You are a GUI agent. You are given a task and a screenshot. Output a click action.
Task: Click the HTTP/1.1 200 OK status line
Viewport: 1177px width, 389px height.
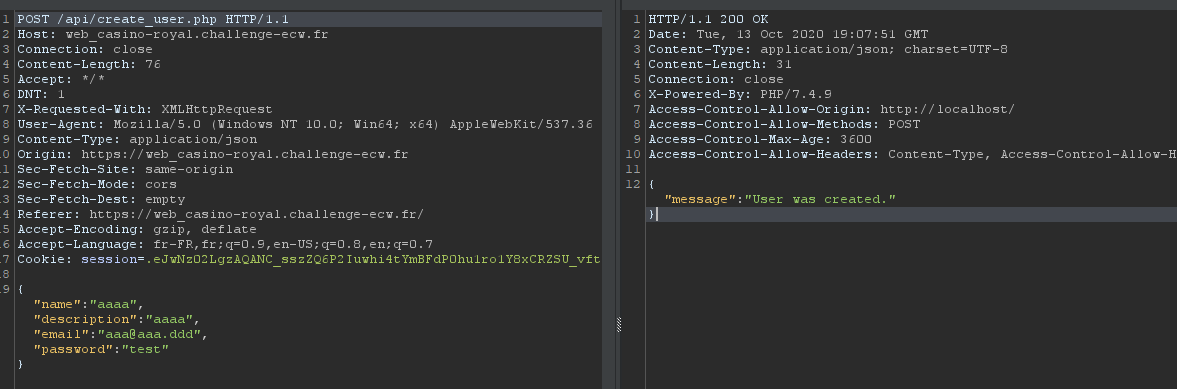pos(709,20)
